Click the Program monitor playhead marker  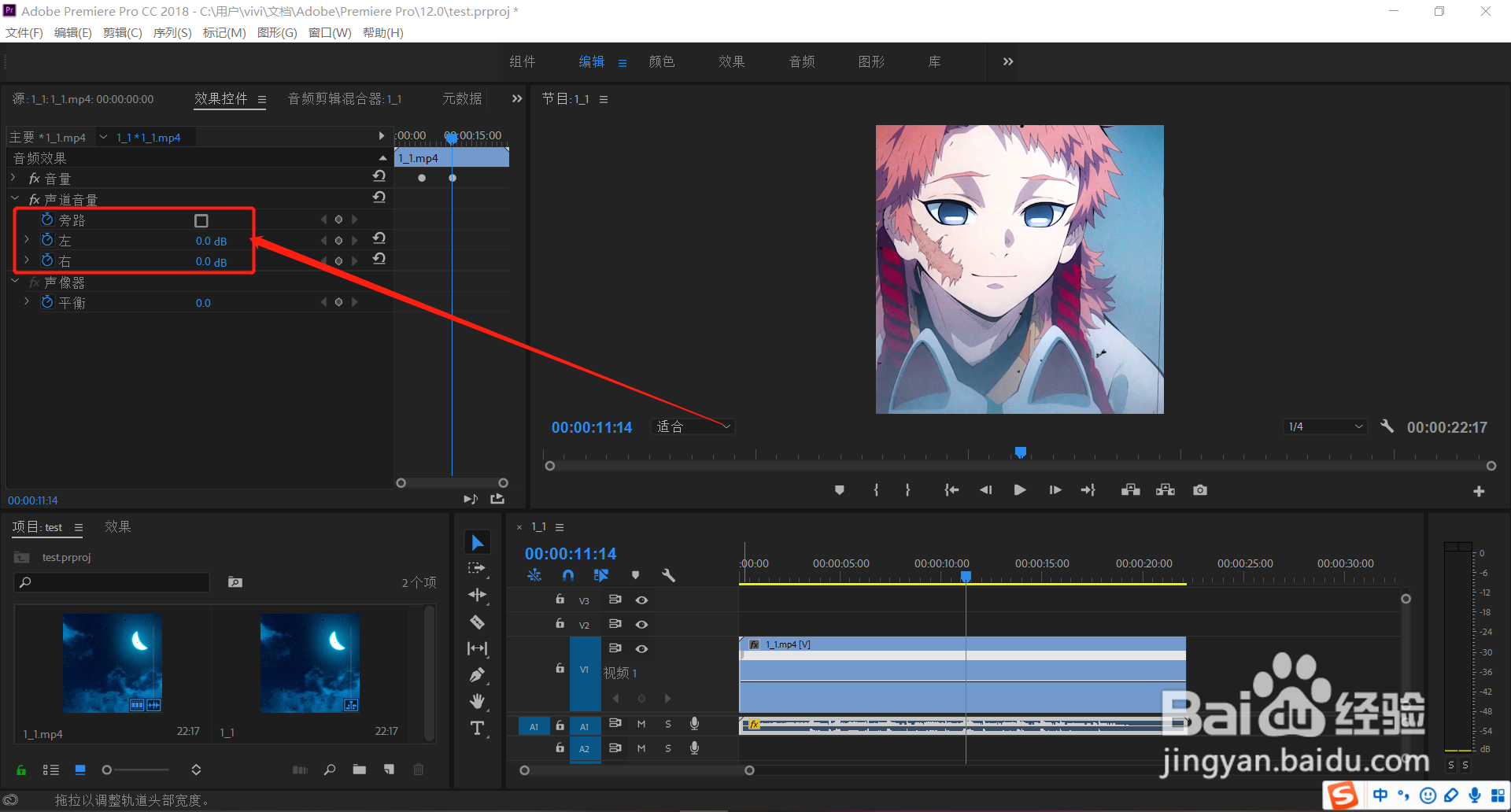point(1021,452)
